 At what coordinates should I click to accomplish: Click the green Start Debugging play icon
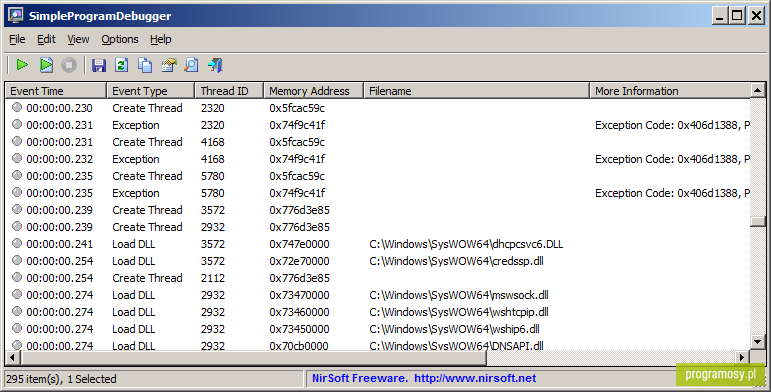(x=22, y=65)
